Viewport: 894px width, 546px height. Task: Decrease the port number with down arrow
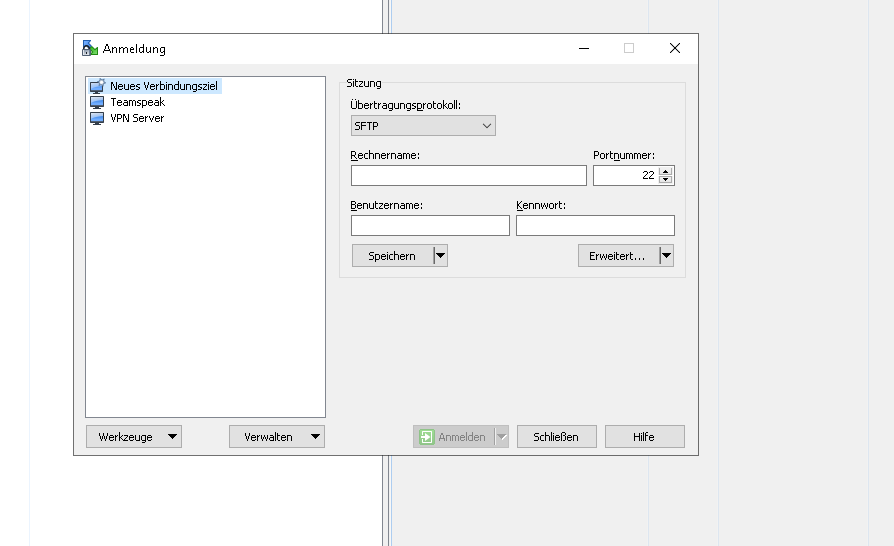click(x=665, y=180)
